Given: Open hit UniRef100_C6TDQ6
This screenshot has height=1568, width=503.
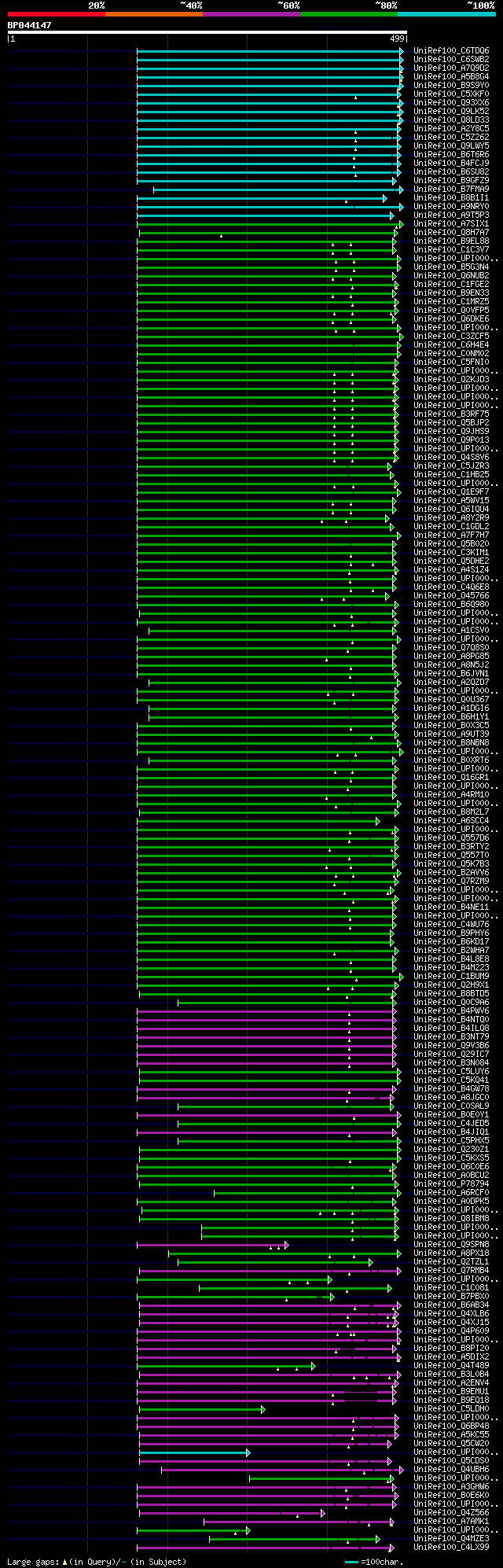Looking at the screenshot, I should pyautogui.click(x=451, y=50).
